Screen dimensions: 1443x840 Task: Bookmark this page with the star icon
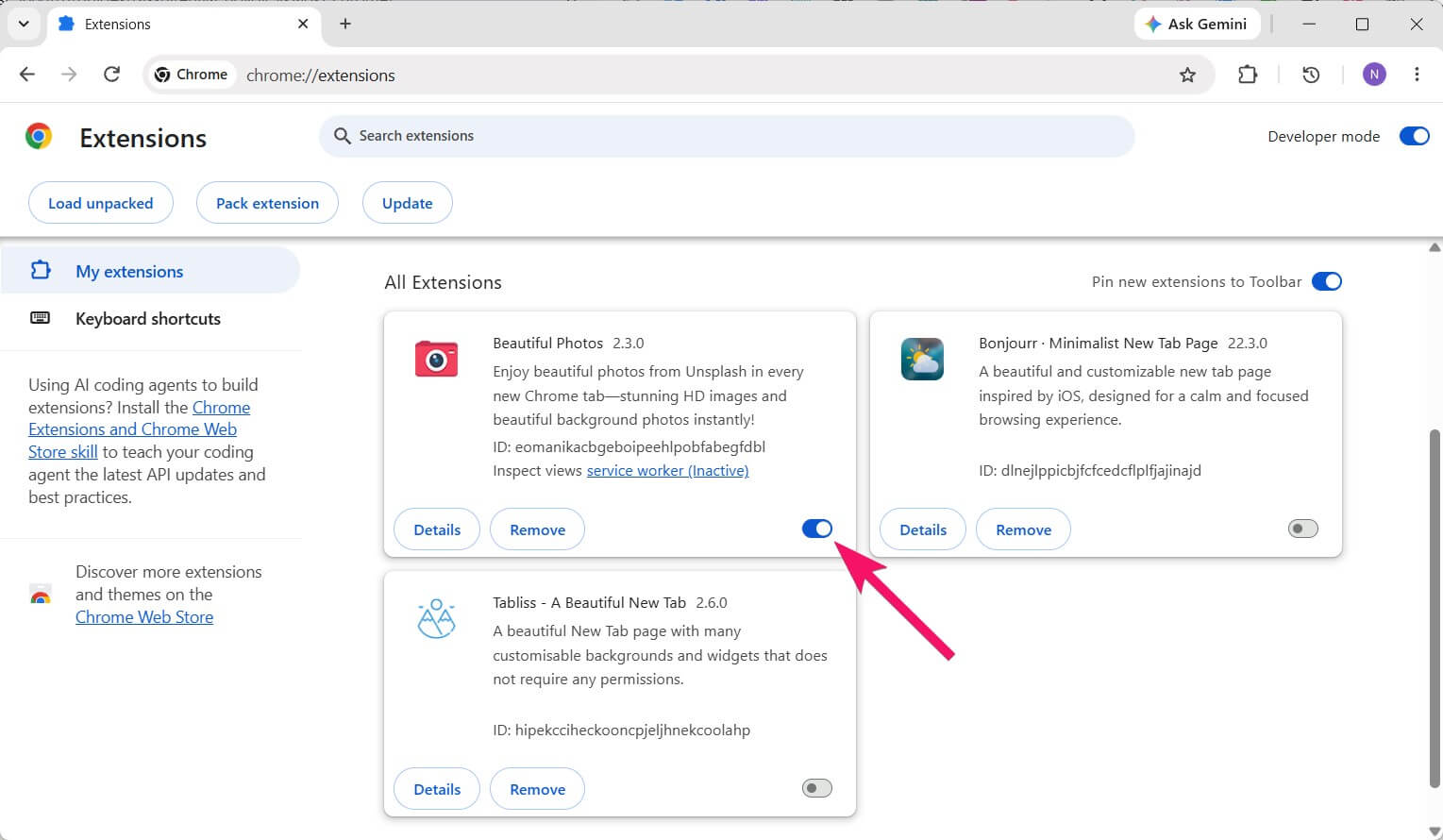click(x=1187, y=75)
